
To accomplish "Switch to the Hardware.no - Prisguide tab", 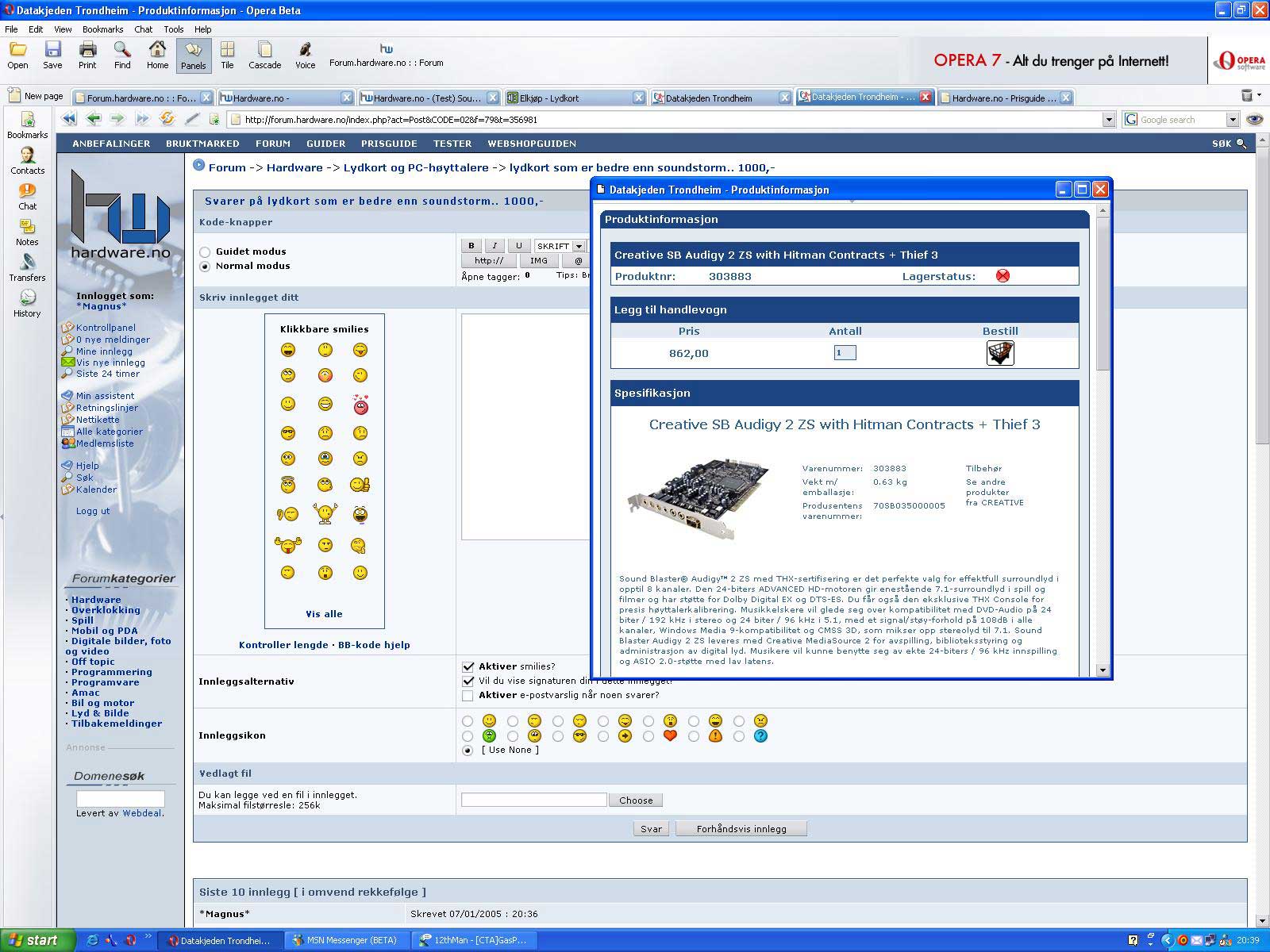I will (1006, 98).
